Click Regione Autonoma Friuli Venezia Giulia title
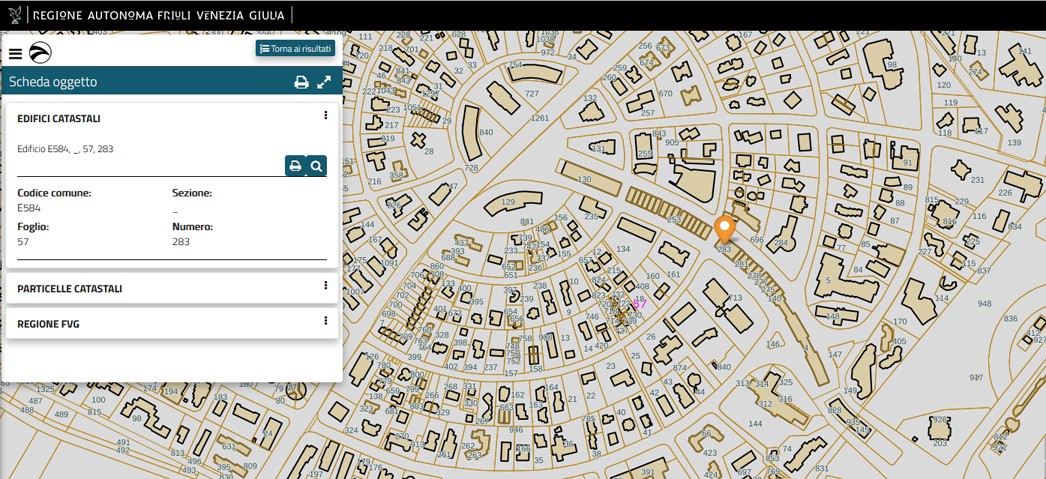The image size is (1046, 479). click(x=158, y=15)
